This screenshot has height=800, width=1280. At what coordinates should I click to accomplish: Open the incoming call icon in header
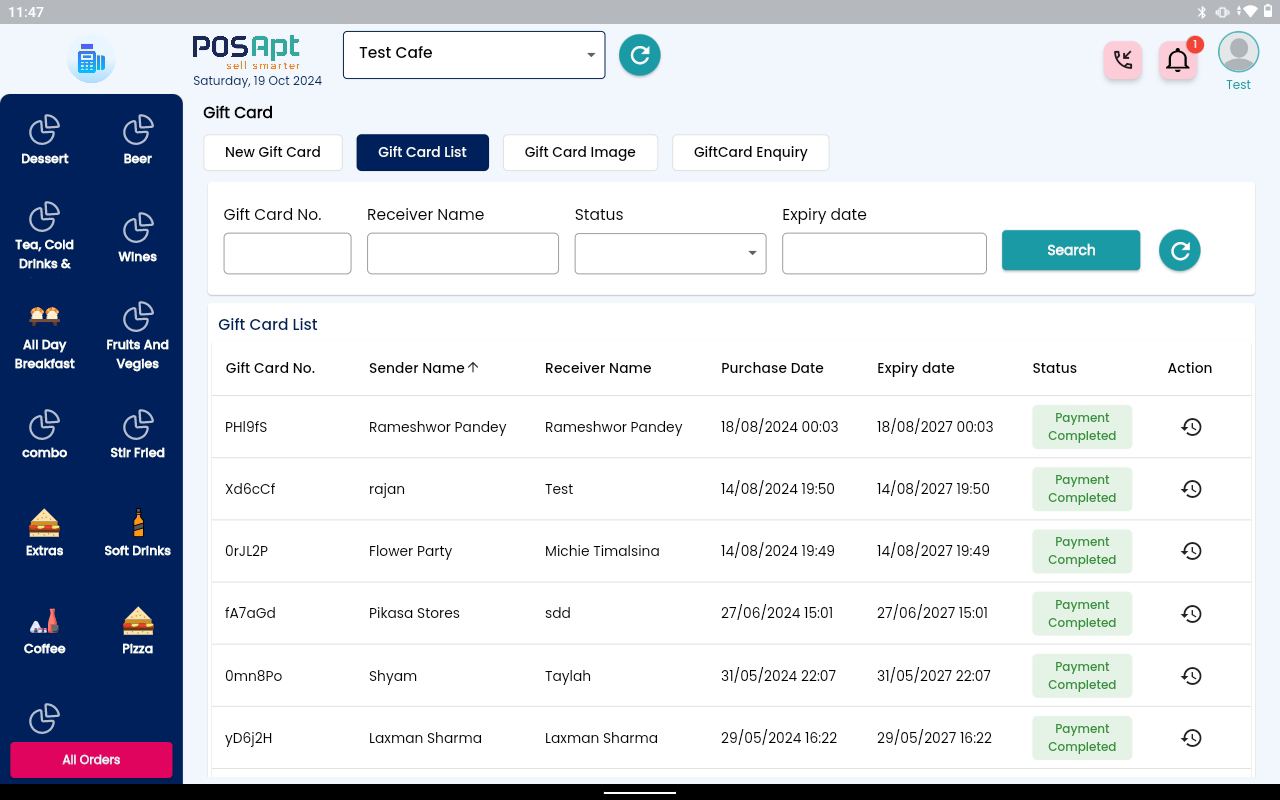[1123, 61]
